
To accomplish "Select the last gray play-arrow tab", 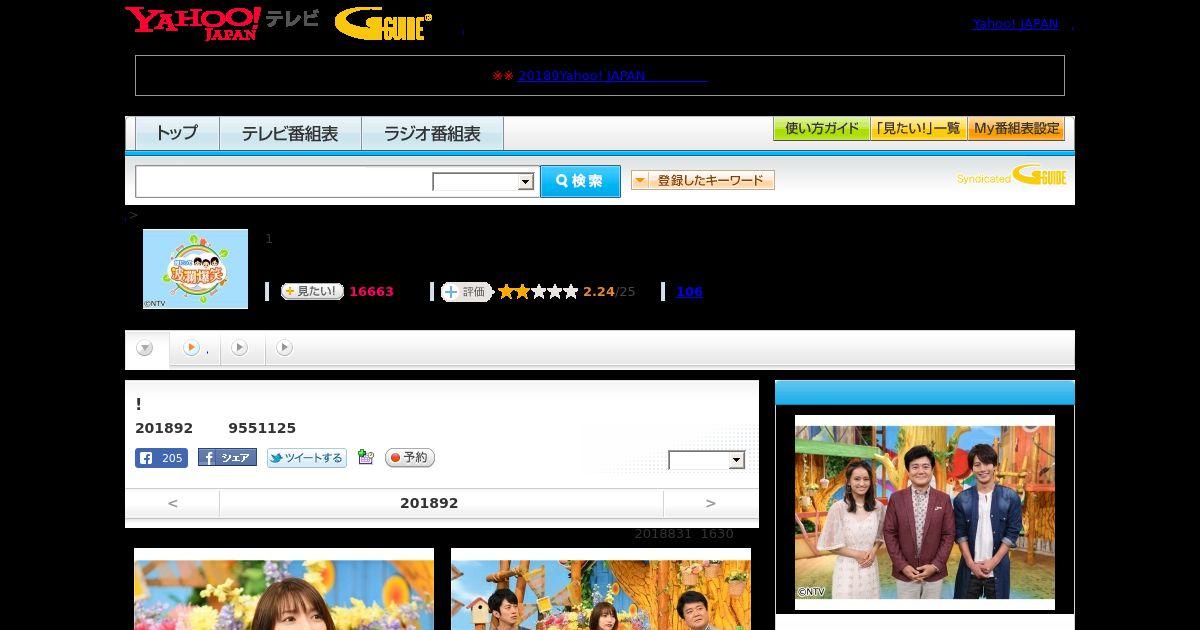I will click(285, 348).
